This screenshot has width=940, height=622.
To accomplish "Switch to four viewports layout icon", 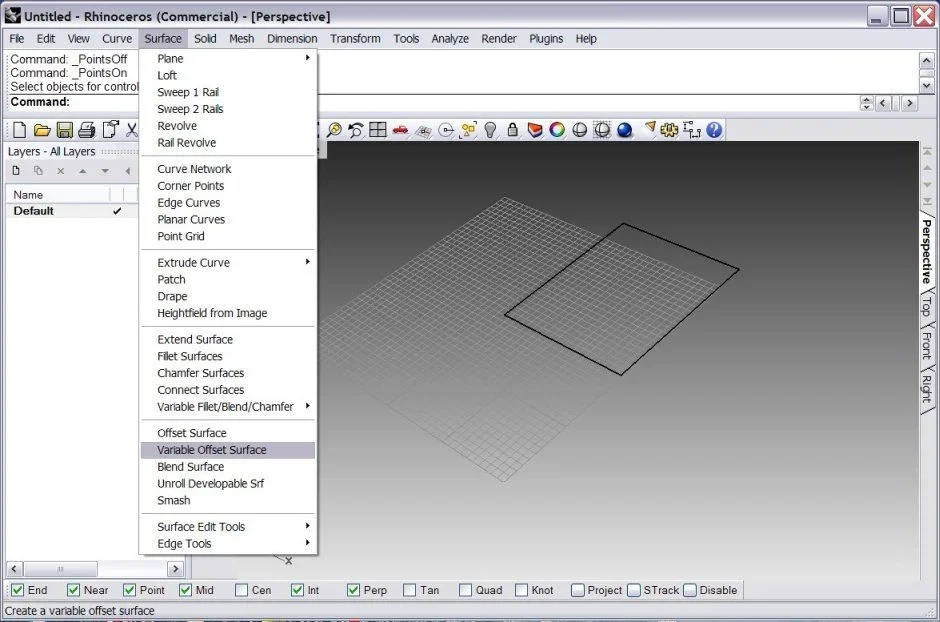I will [378, 129].
